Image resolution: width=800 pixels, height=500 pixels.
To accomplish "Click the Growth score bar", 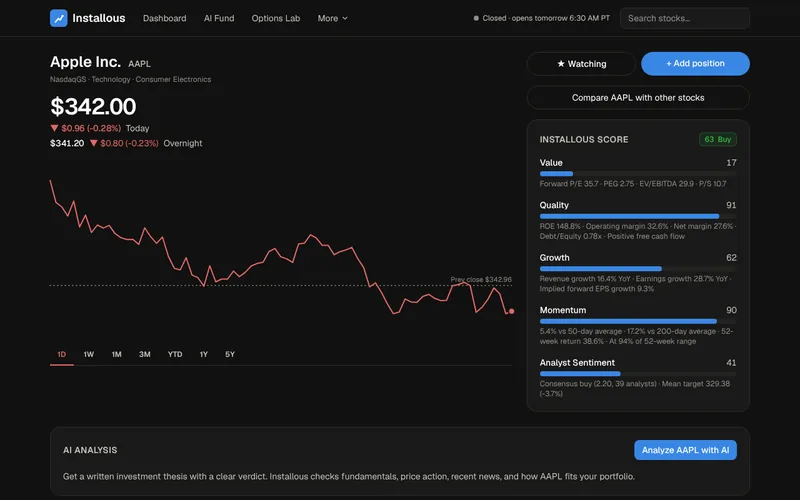I will coord(638,269).
